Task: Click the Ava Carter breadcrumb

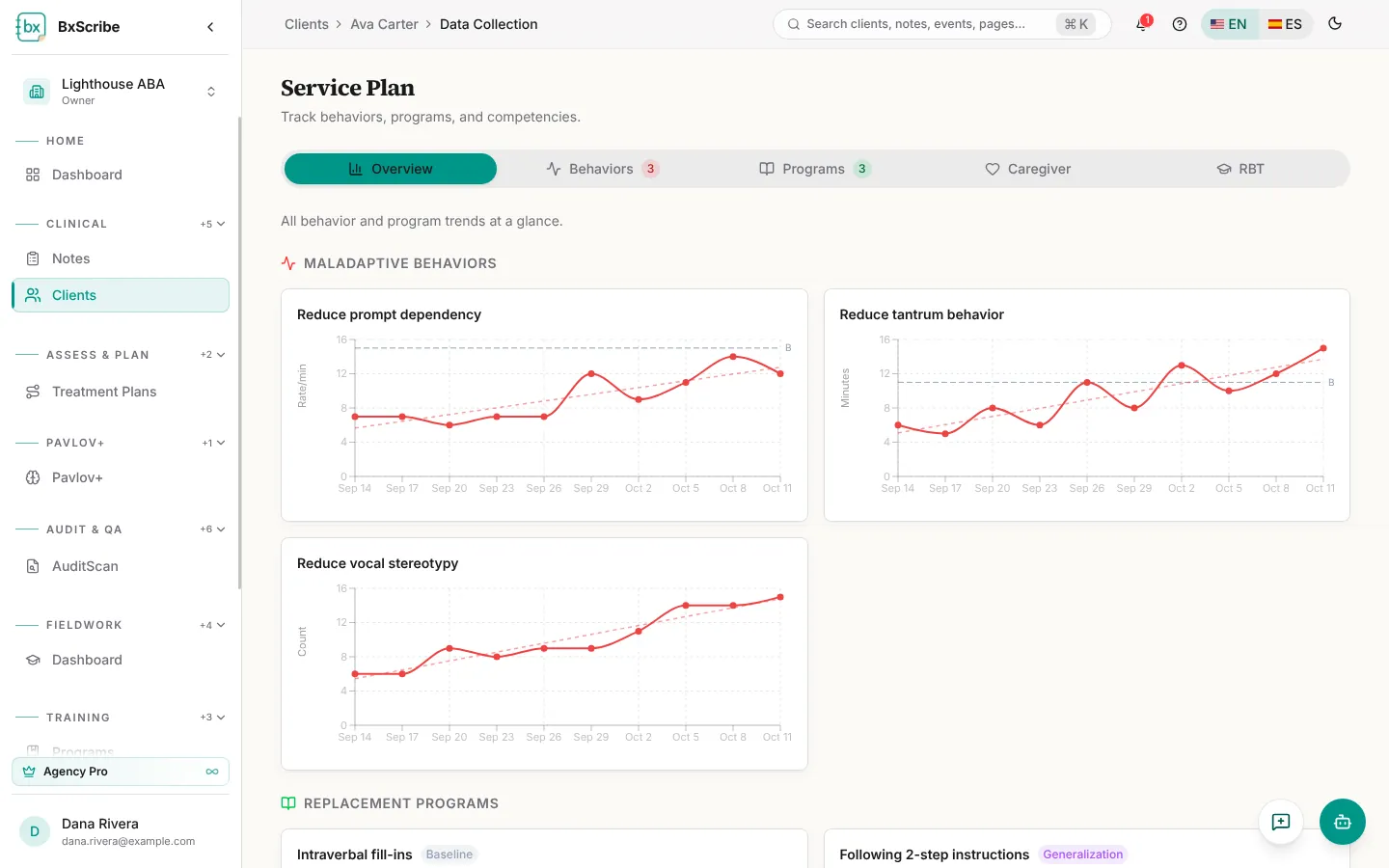Action: click(x=384, y=24)
